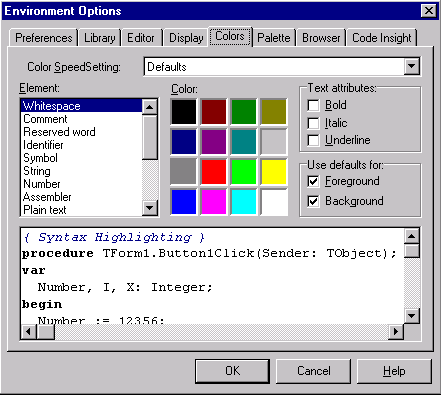This screenshot has height=395, width=441.
Task: Choose the navy blue color swatch
Action: pyautogui.click(x=183, y=142)
